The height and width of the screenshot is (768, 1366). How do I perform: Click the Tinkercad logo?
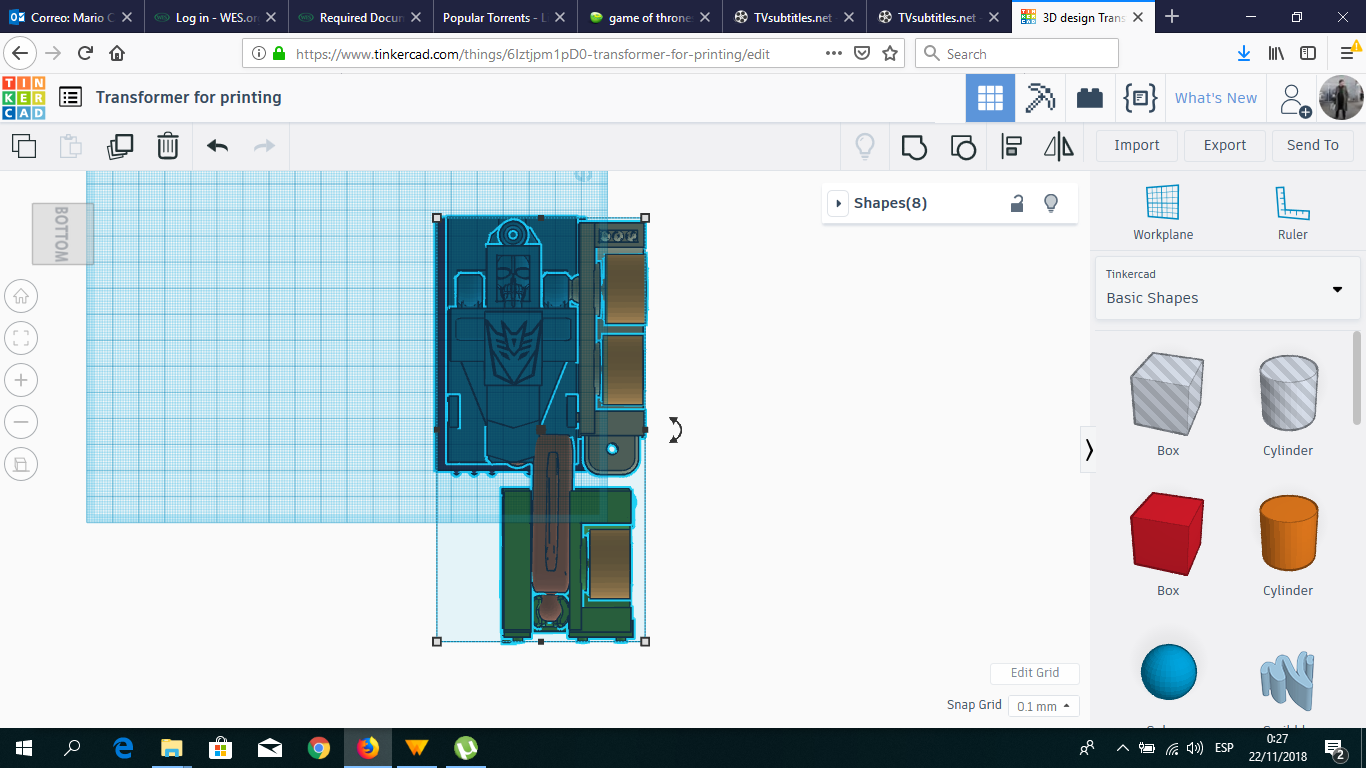pos(23,98)
